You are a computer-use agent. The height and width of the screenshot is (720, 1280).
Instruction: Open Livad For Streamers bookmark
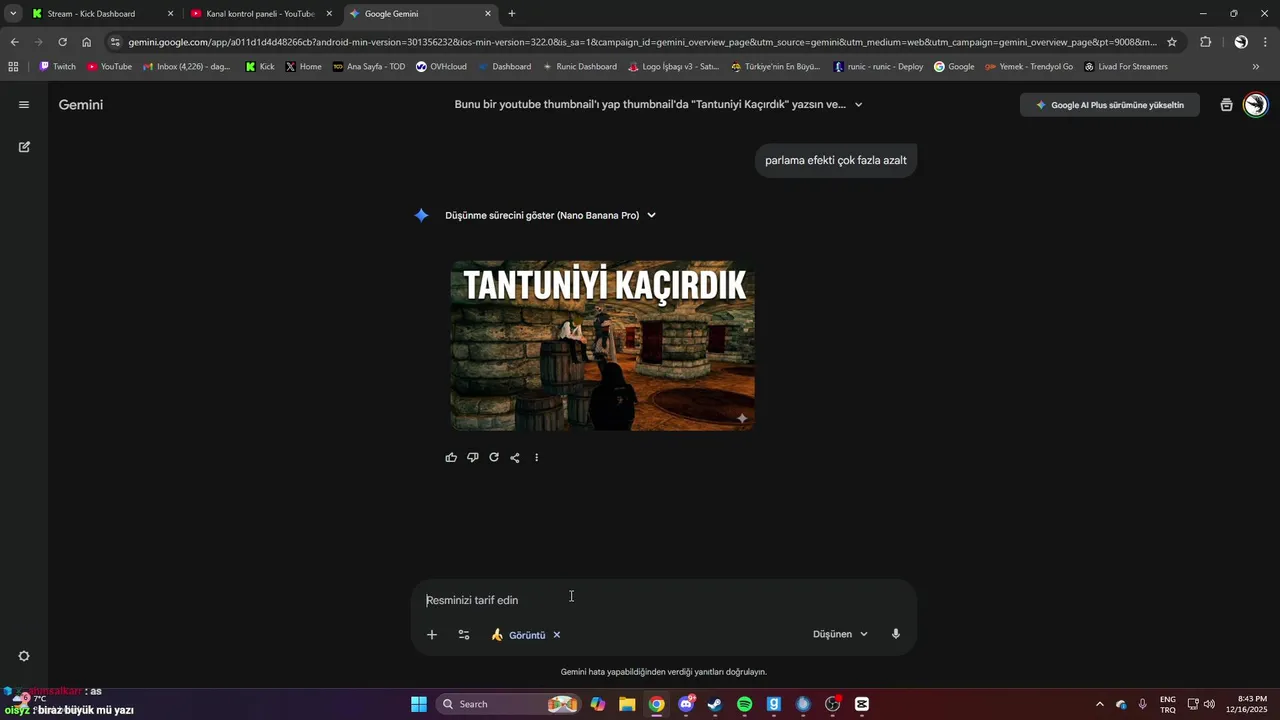click(1126, 67)
